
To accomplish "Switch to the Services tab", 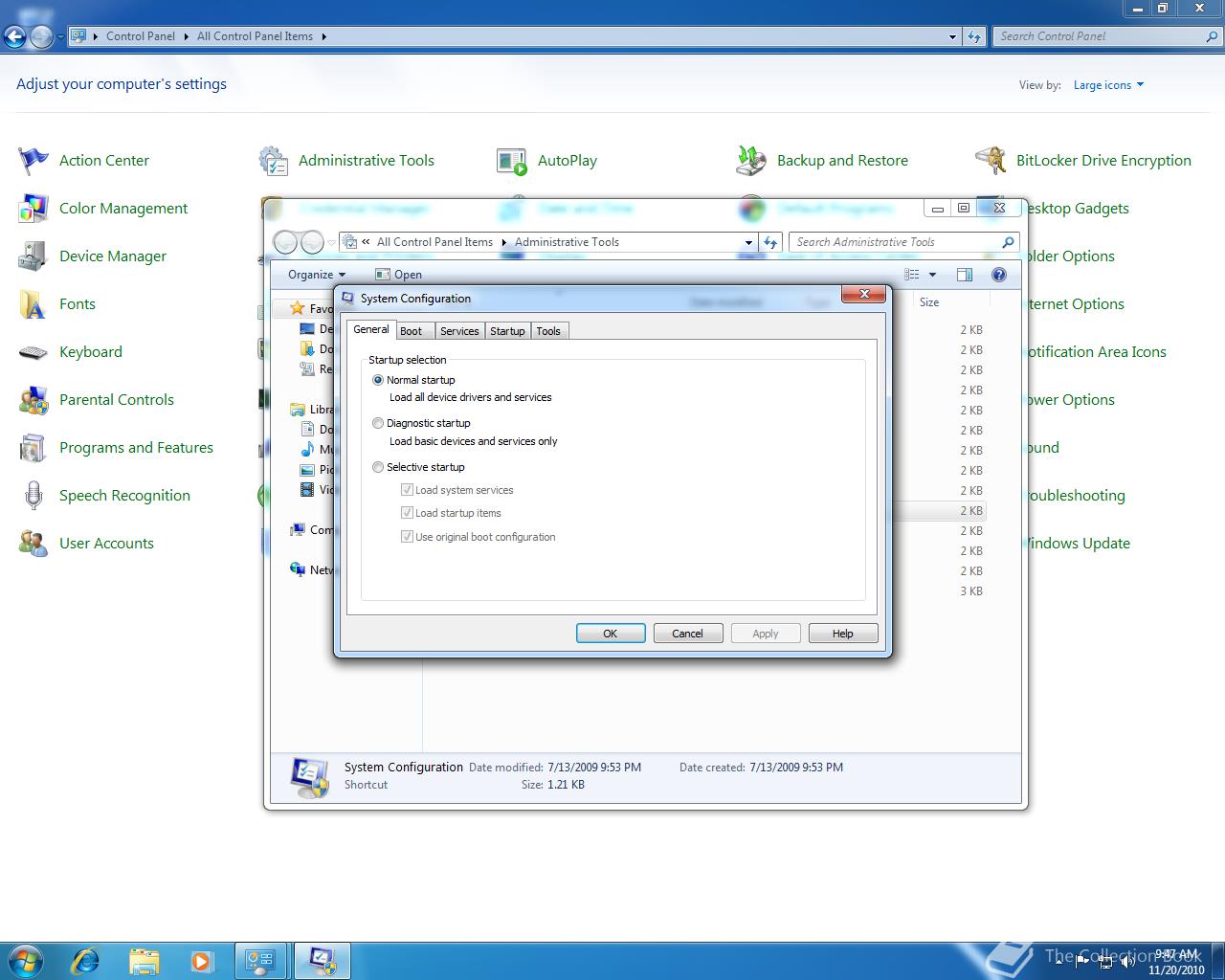I will [x=459, y=331].
